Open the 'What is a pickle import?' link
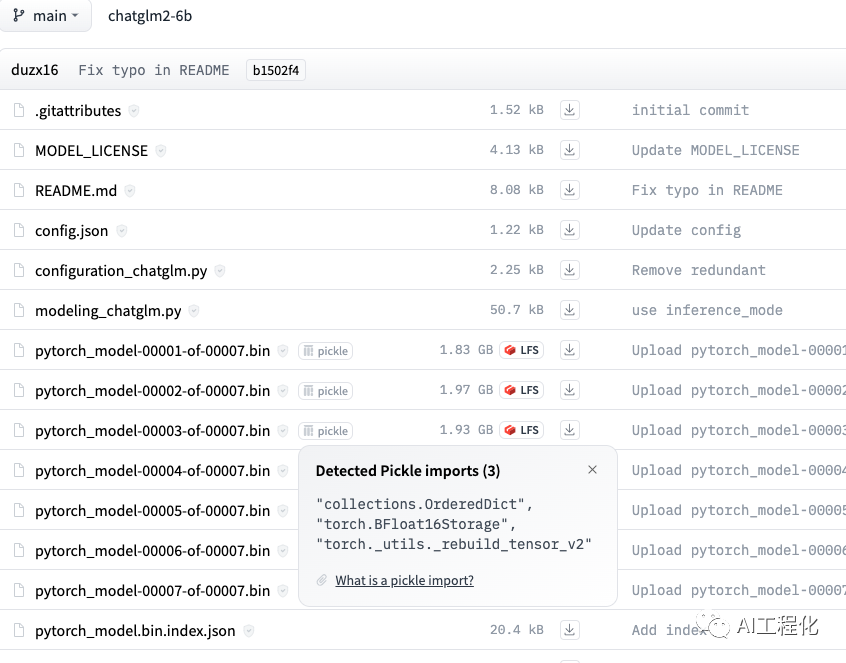Image resolution: width=846 pixels, height=663 pixels. [x=404, y=580]
